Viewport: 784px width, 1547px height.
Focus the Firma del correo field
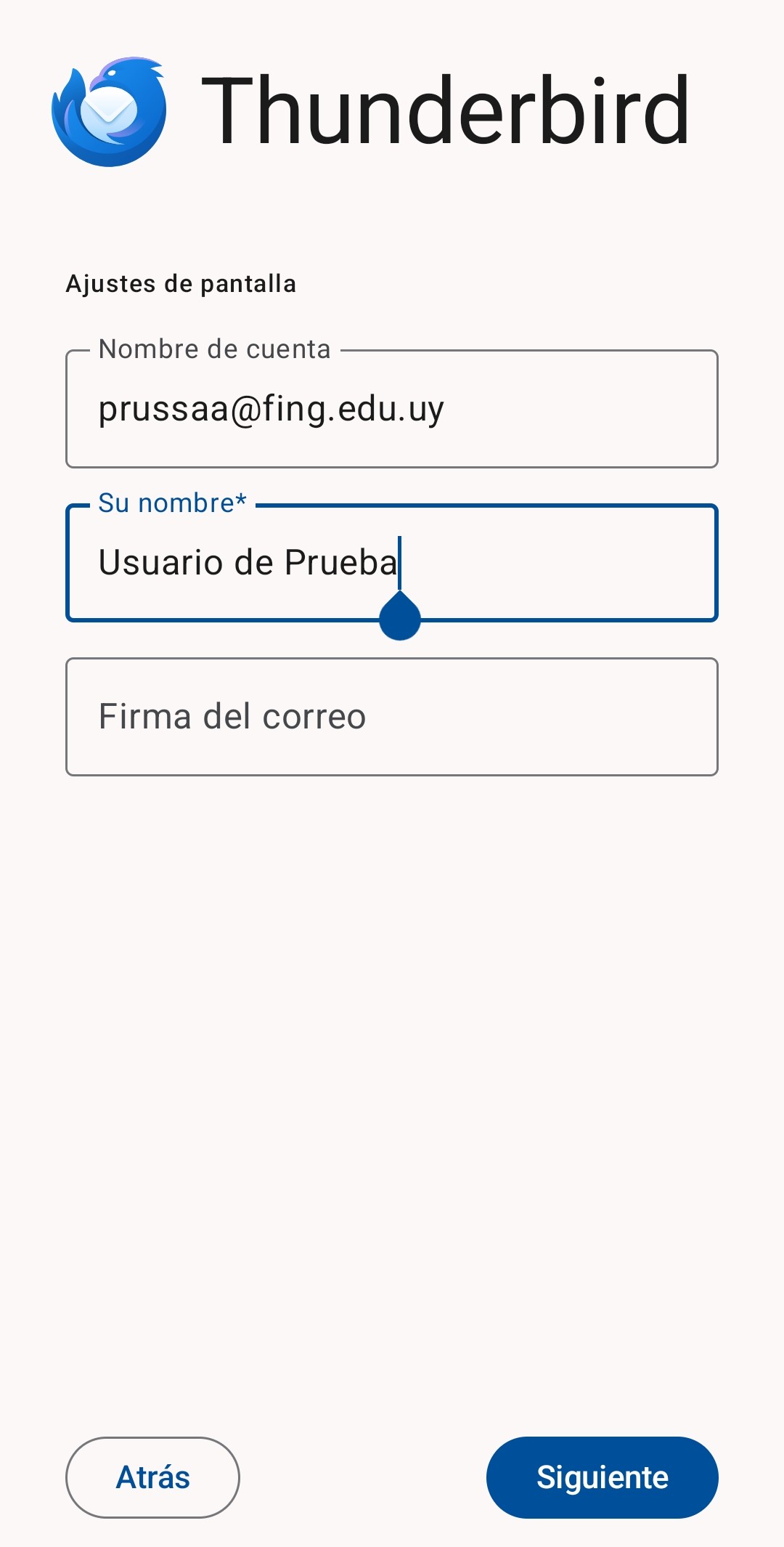[392, 717]
